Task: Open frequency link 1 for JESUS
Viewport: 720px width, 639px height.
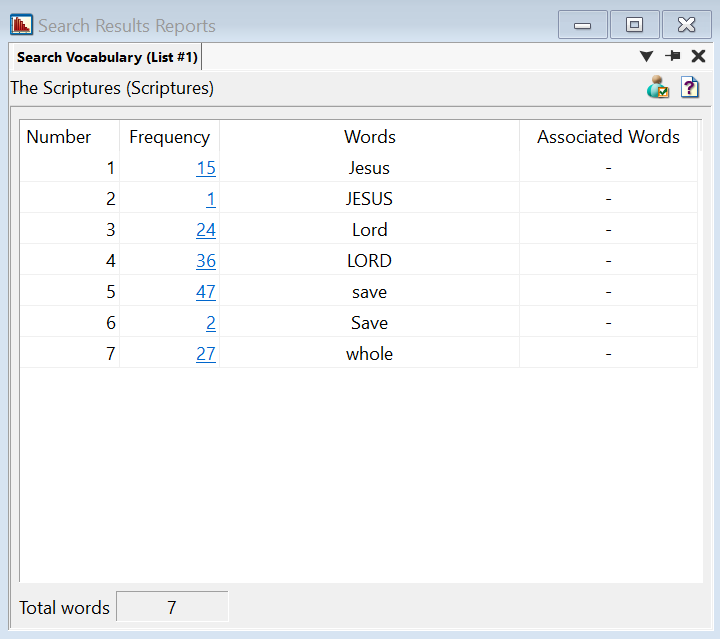Action: click(211, 199)
